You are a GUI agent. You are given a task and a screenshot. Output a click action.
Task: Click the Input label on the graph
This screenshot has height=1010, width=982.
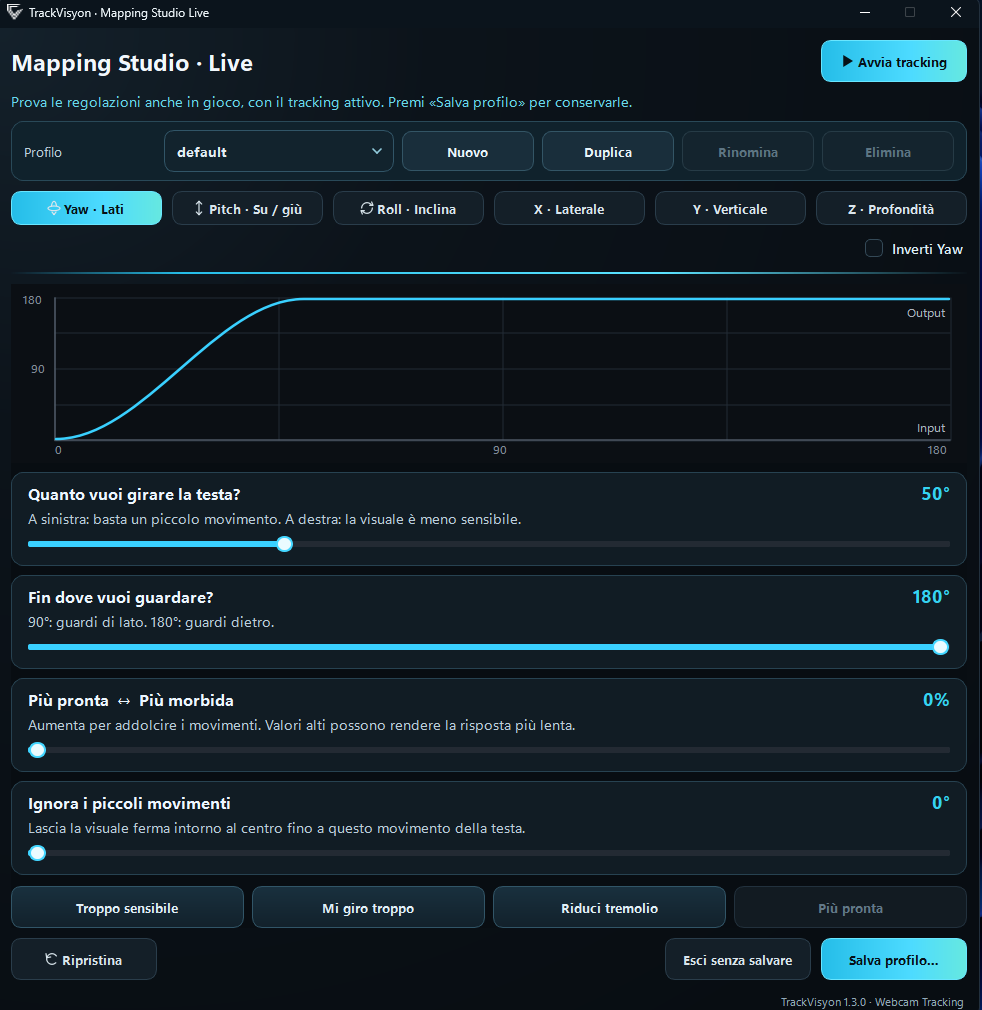(x=931, y=428)
